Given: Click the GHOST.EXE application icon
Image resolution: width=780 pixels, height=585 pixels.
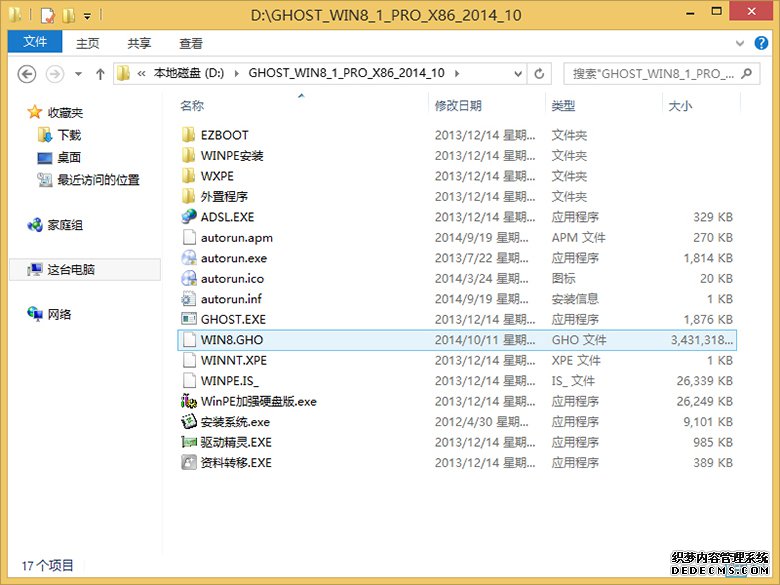Looking at the screenshot, I should (189, 319).
